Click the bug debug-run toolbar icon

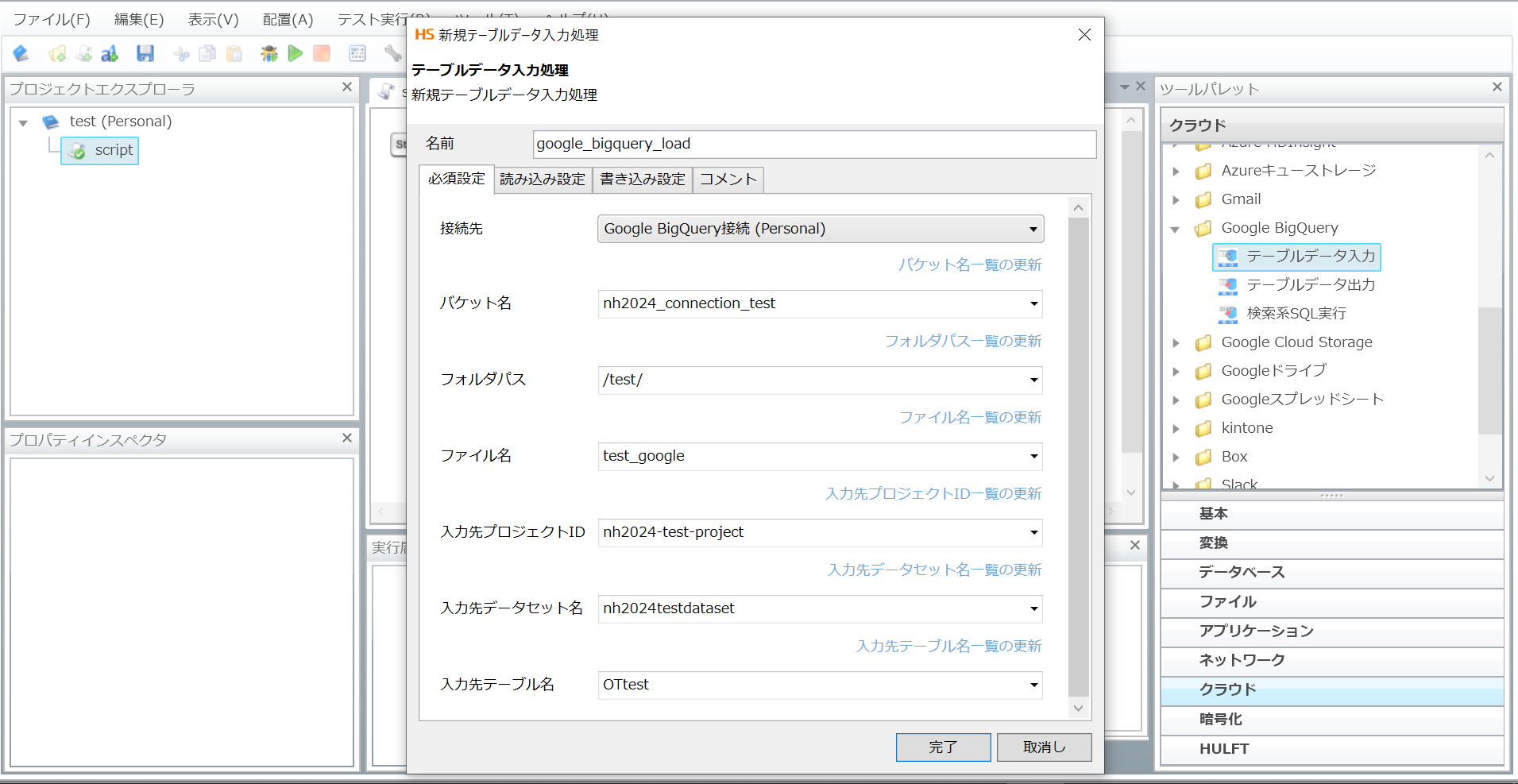pos(269,53)
